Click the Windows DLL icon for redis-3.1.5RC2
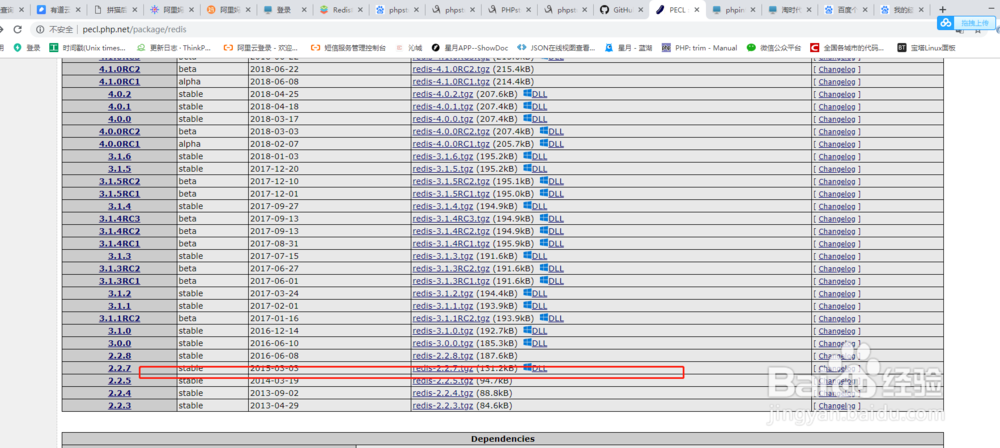 [544, 181]
